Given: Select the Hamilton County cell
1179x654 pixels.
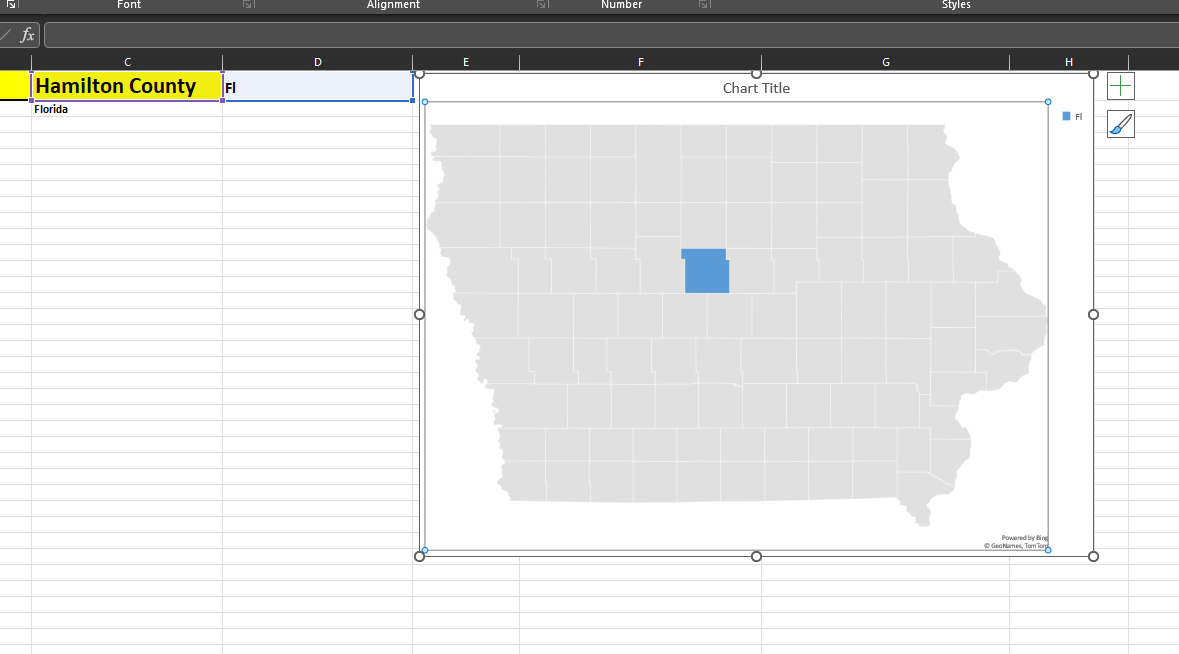Looking at the screenshot, I should click(x=127, y=86).
